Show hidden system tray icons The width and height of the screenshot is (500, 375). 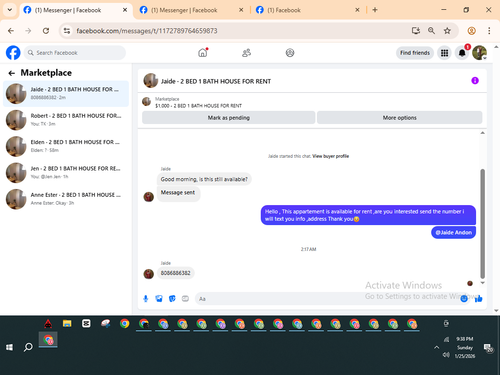tap(436, 347)
